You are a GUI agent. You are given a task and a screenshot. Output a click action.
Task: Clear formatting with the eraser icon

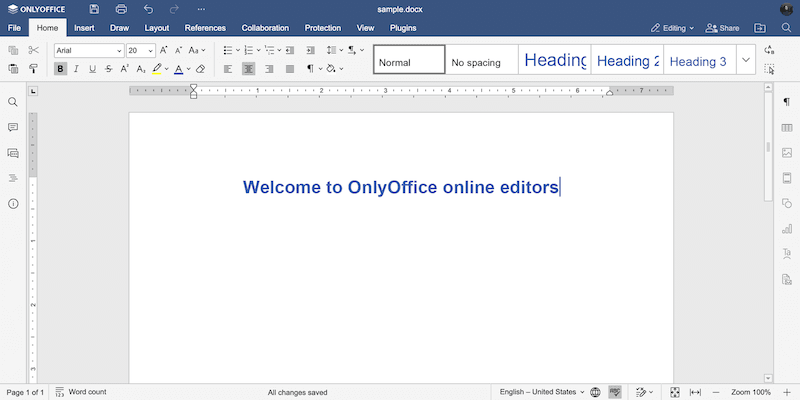point(201,68)
